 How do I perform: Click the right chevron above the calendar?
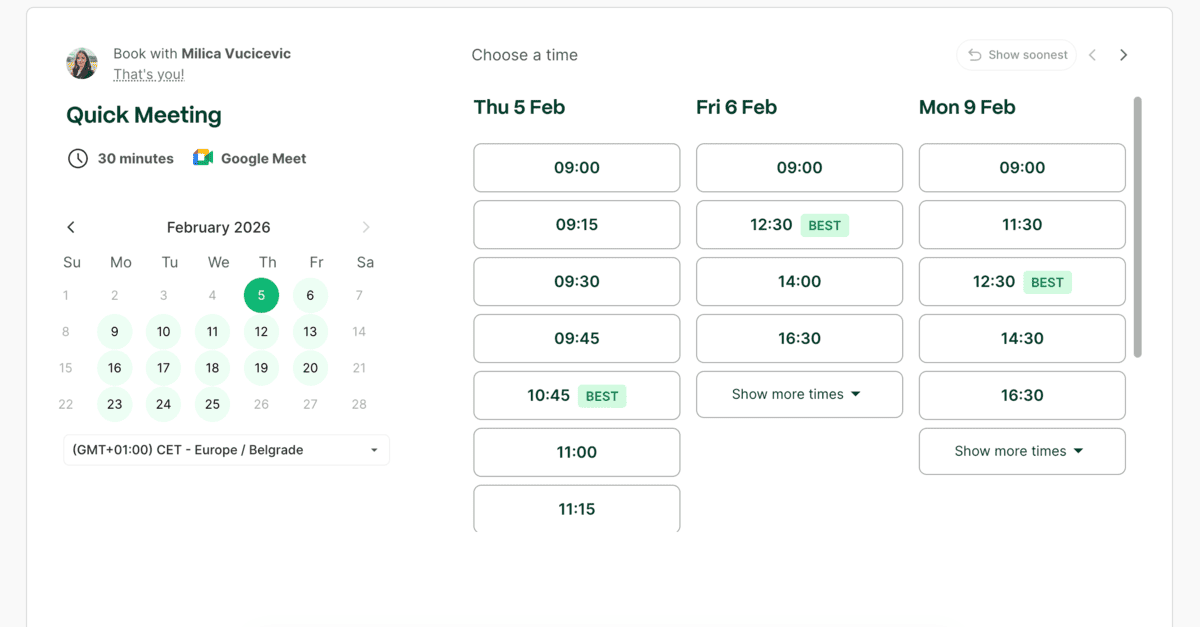pyautogui.click(x=366, y=227)
